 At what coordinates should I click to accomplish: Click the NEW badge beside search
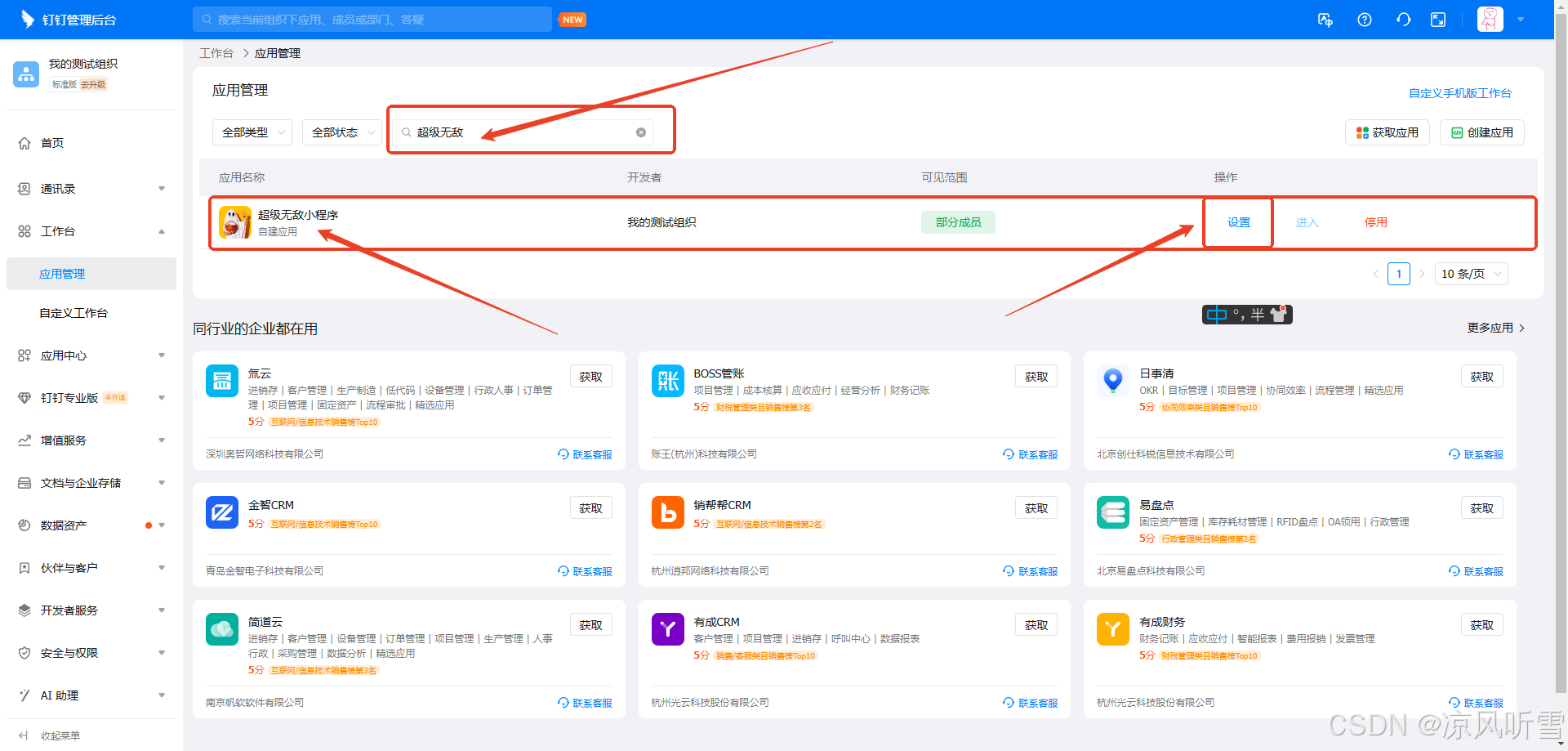(x=572, y=20)
